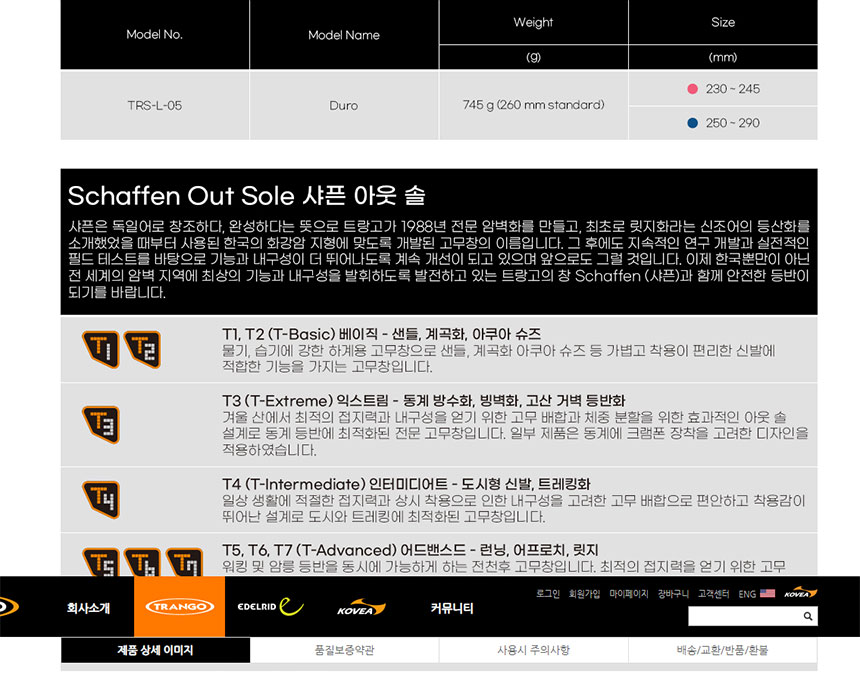The width and height of the screenshot is (860, 691).
Task: Click the 로그인 link
Action: click(x=548, y=594)
